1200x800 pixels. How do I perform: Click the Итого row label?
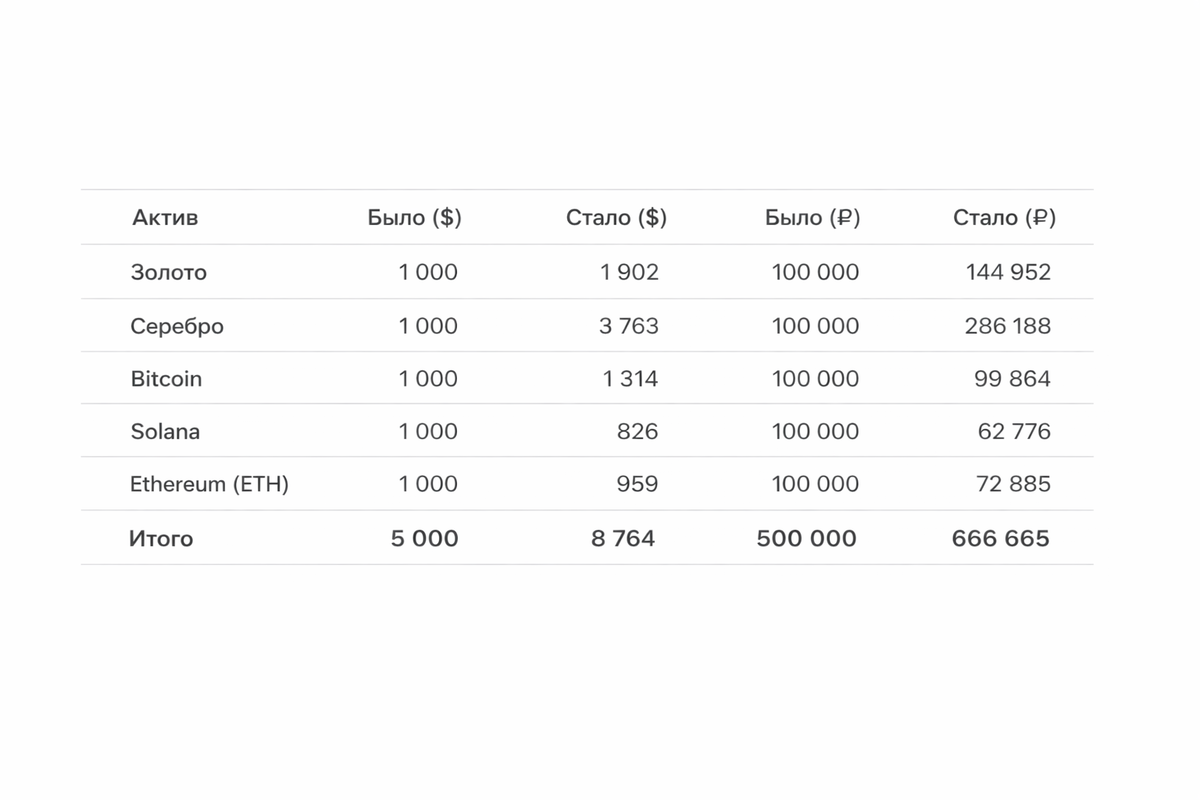coord(161,539)
